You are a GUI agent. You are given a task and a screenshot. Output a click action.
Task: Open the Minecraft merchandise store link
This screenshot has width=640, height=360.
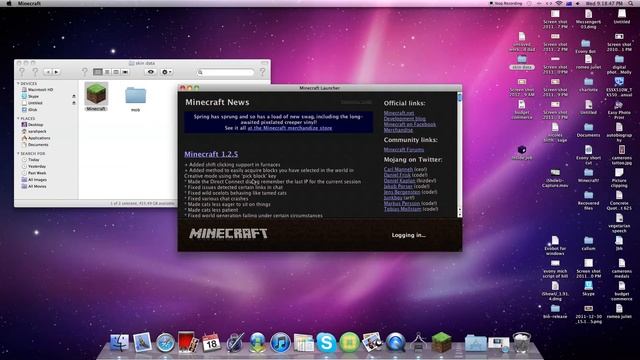pos(289,128)
